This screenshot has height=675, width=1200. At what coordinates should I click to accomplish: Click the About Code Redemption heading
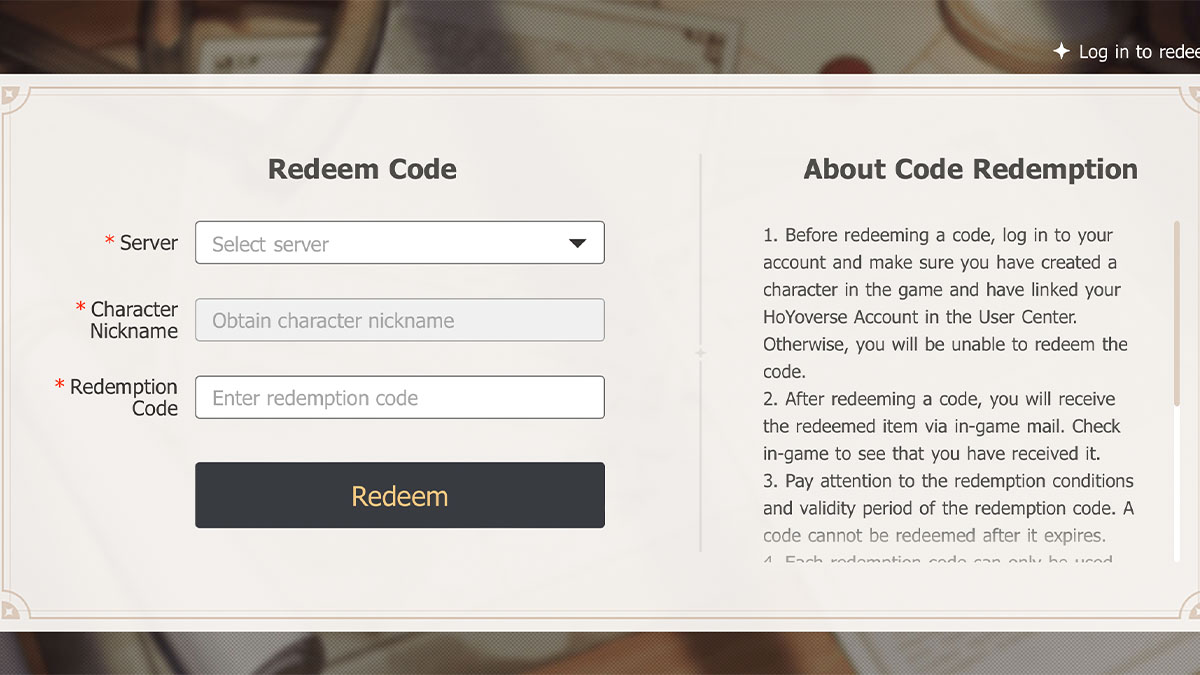(x=970, y=169)
